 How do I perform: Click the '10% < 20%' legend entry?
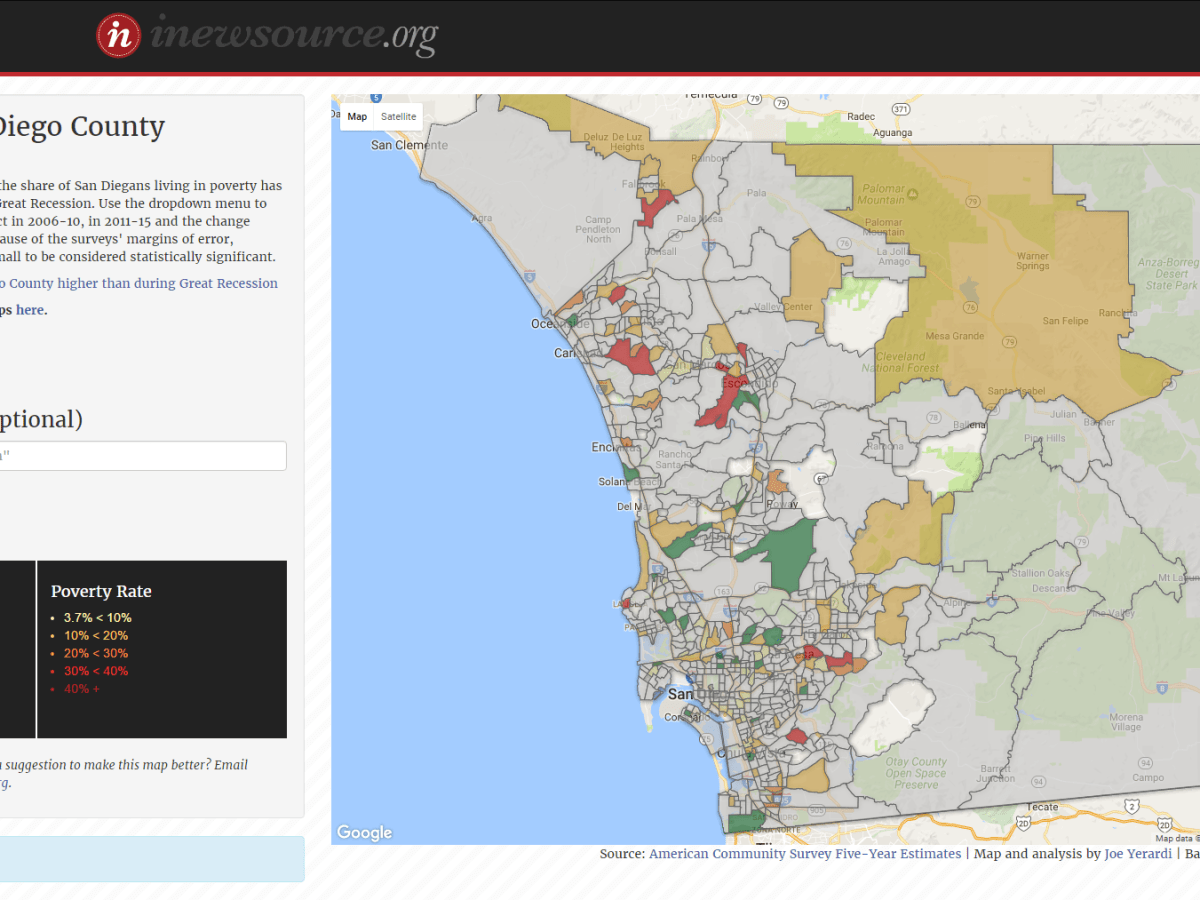96,636
